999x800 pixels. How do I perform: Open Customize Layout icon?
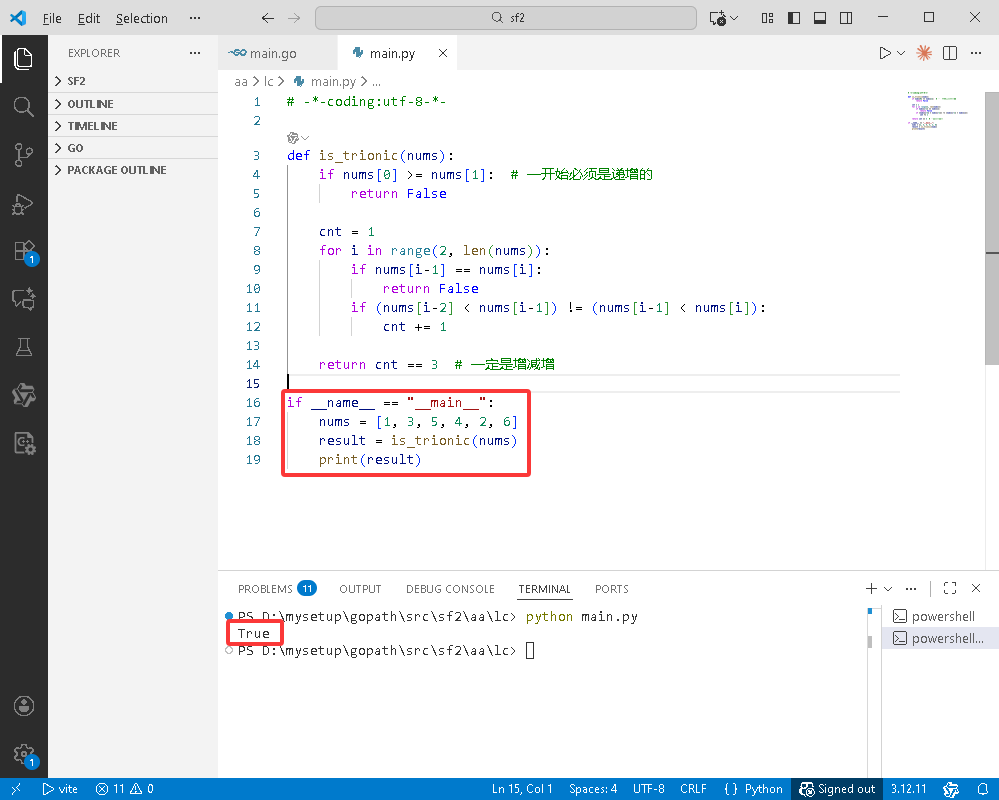click(767, 18)
